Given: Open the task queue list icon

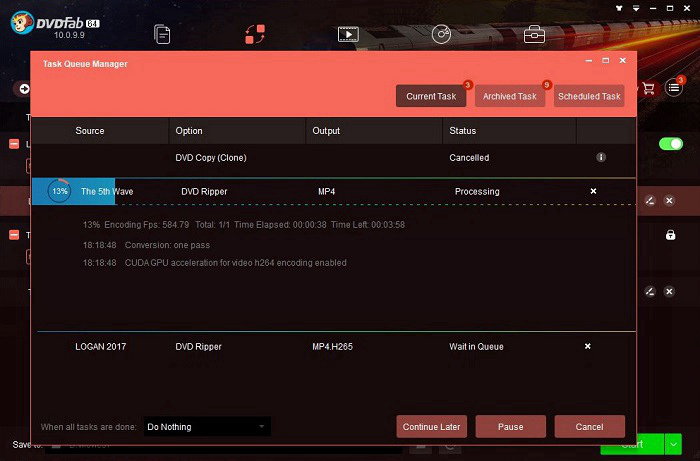Looking at the screenshot, I should pos(674,88).
